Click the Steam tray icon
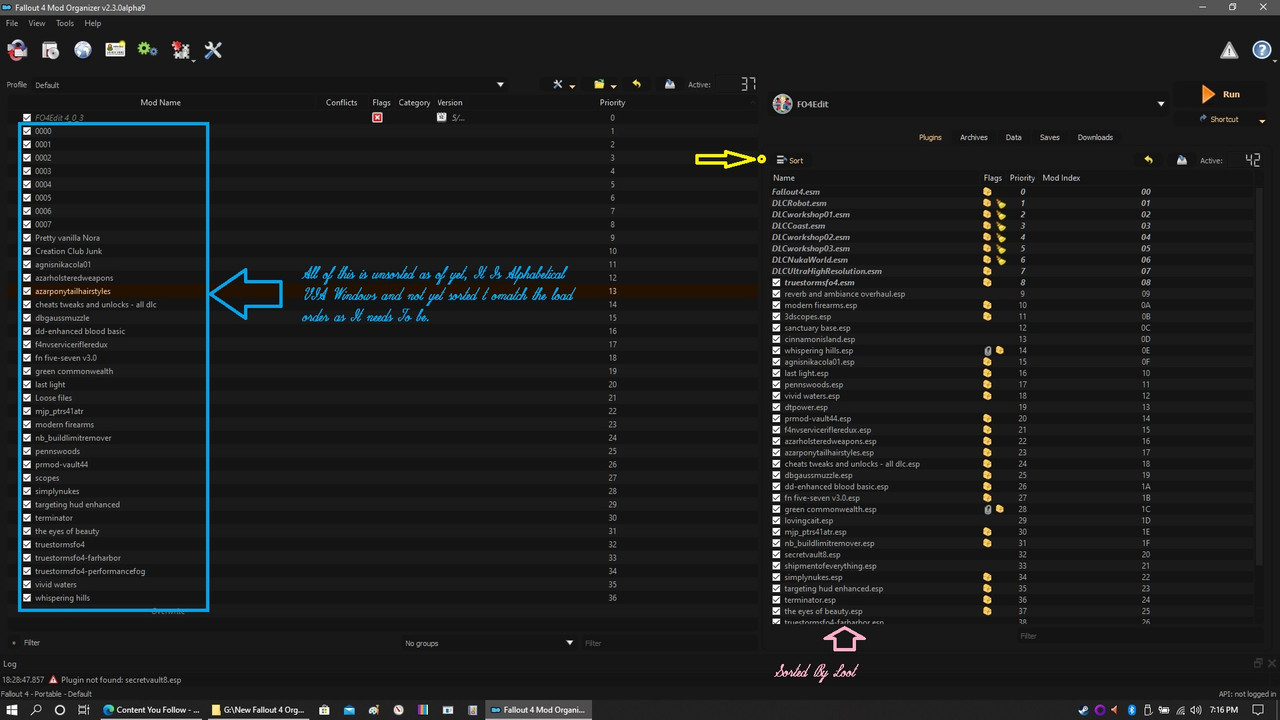Viewport: 1280px width, 720px height. coord(1081,710)
